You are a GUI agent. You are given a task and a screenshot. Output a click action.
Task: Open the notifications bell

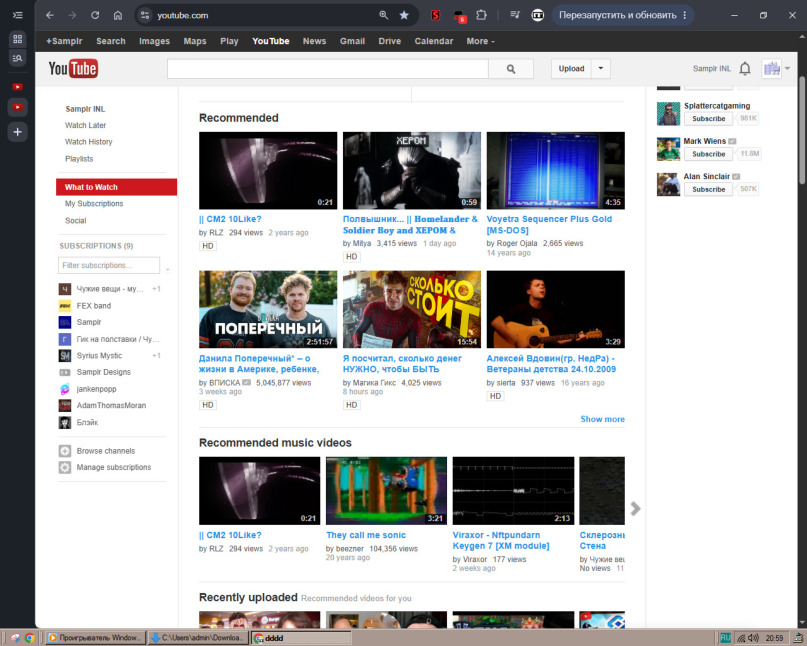[745, 68]
